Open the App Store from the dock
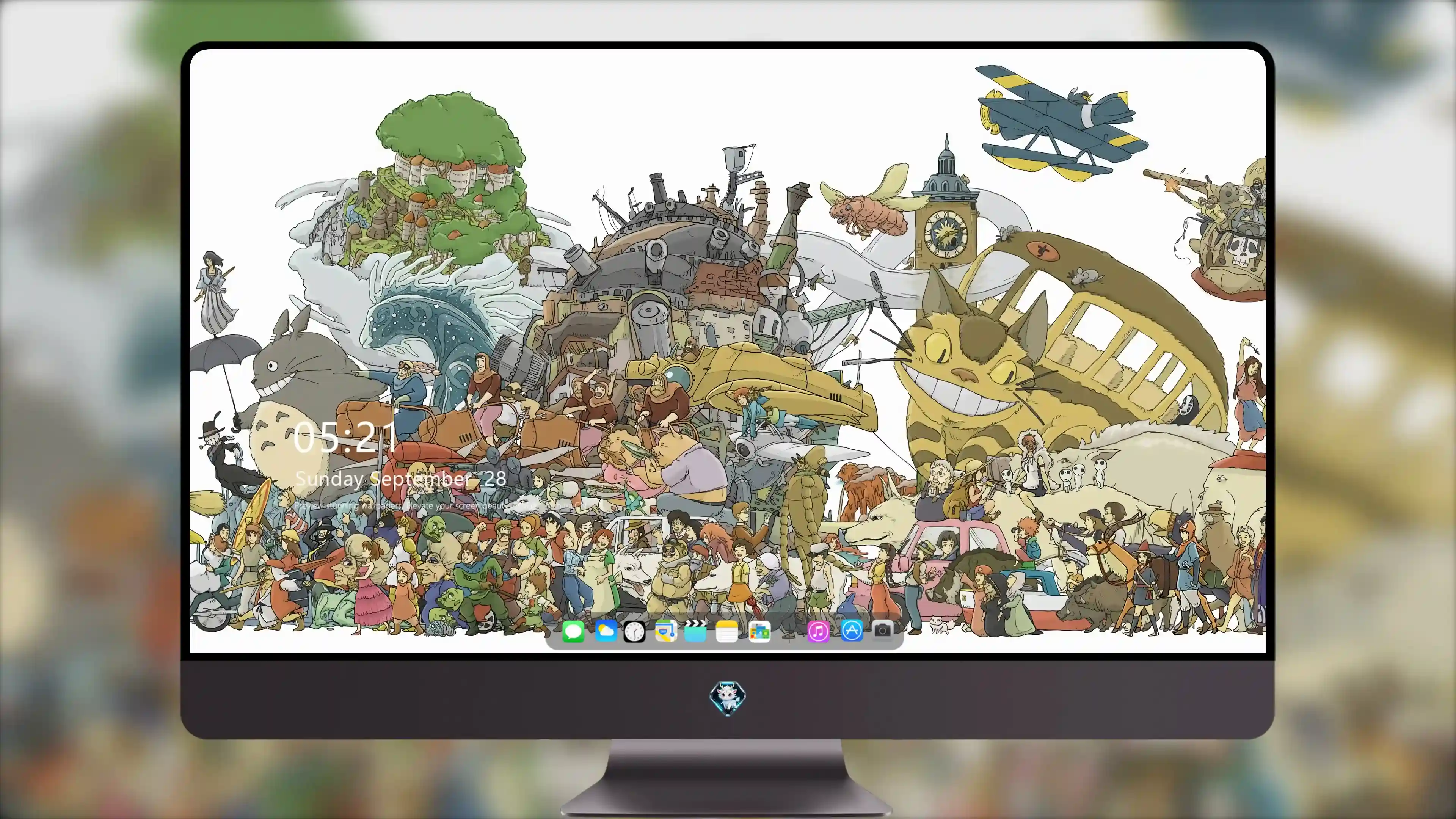This screenshot has width=1456, height=819. coord(852,630)
